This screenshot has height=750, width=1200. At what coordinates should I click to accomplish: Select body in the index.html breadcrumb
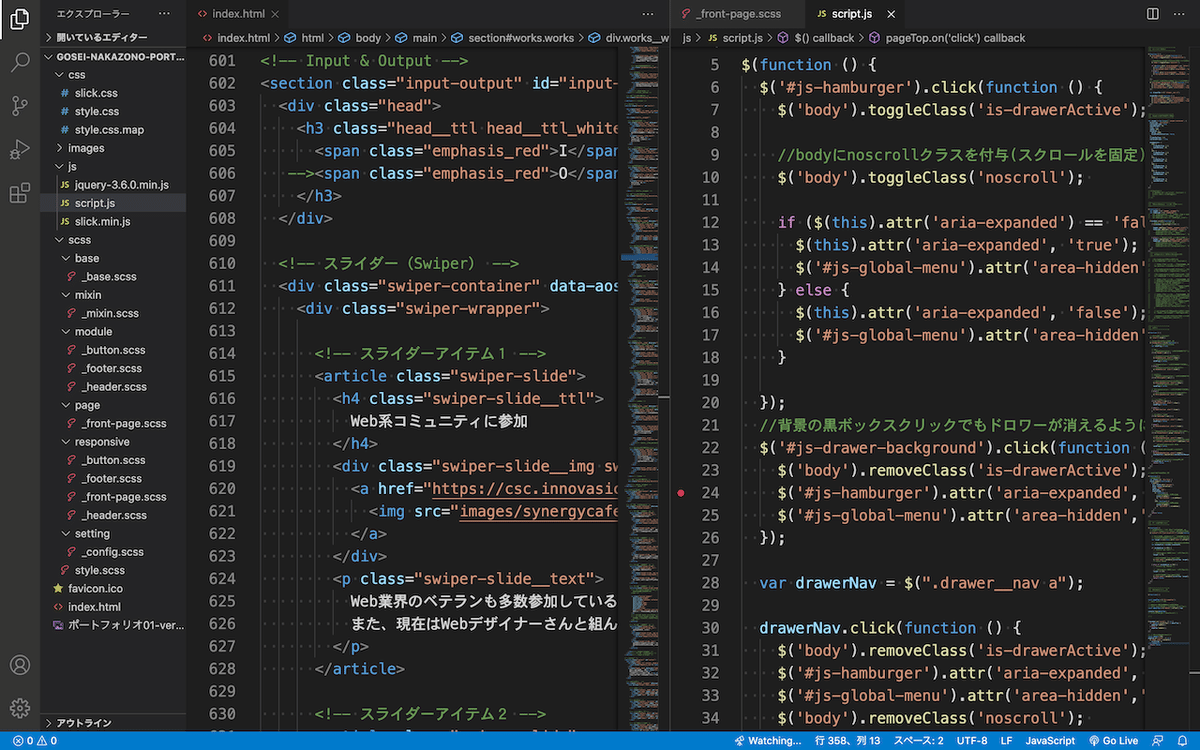359,38
